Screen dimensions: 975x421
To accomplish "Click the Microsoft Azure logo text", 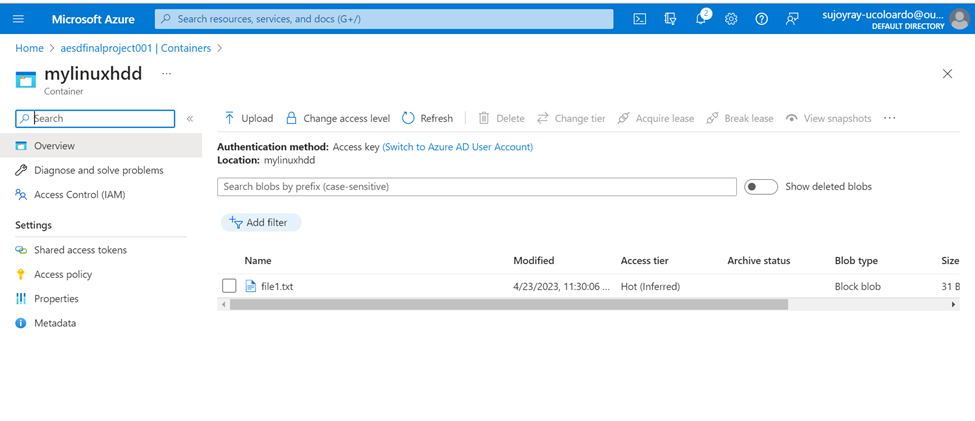I will pyautogui.click(x=93, y=19).
